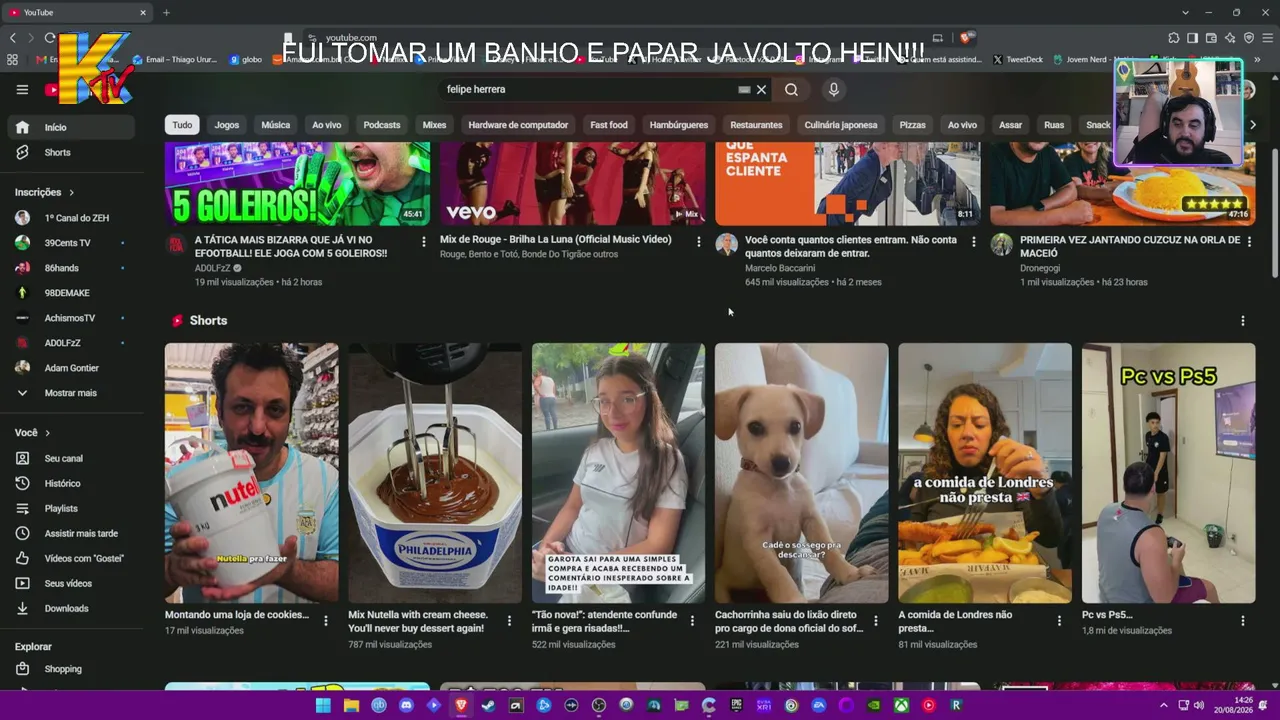Open Vídeos com "Gostei" list
1280x720 pixels.
[x=70, y=558]
